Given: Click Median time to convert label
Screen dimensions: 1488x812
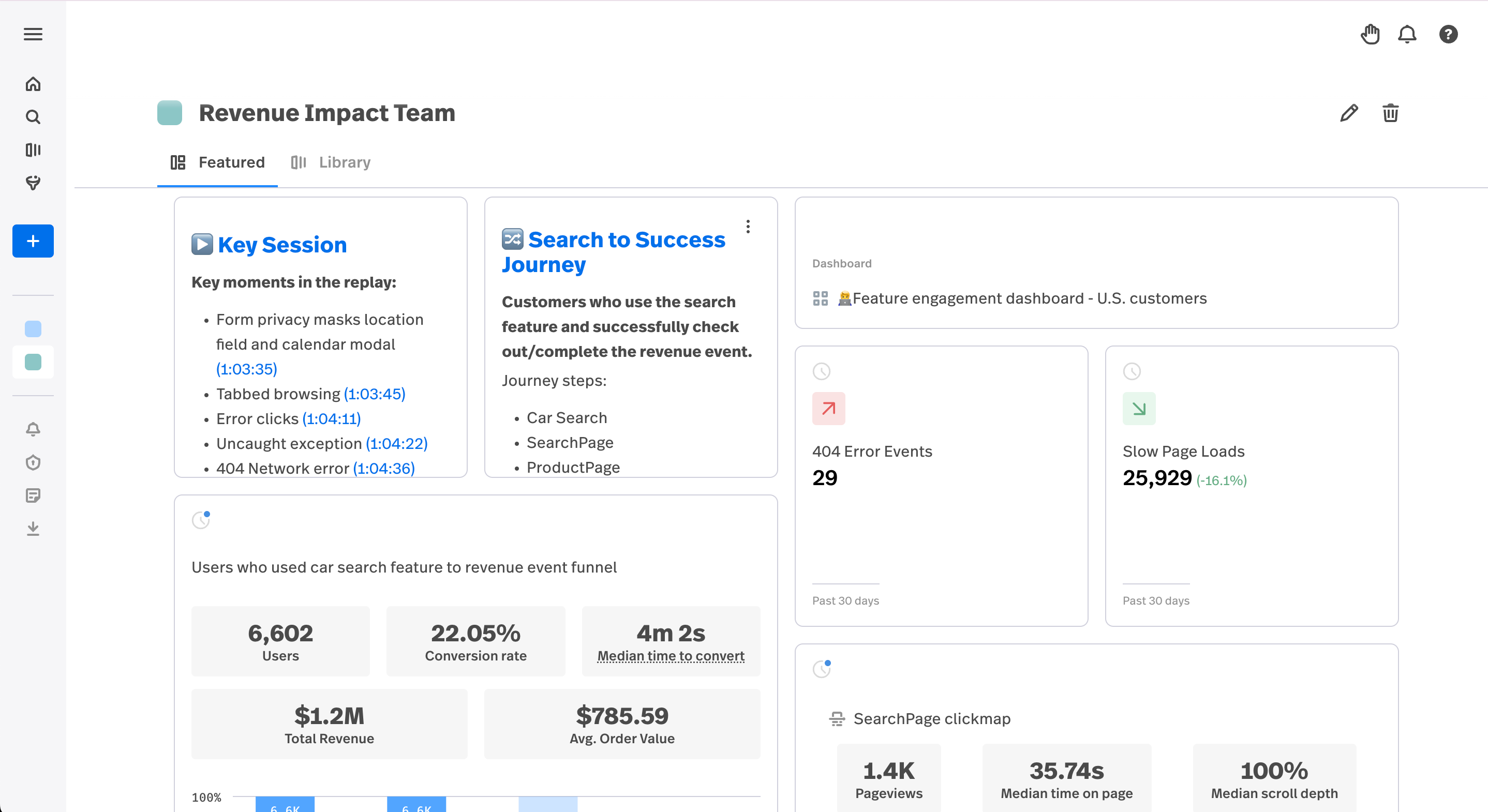Looking at the screenshot, I should pos(670,656).
